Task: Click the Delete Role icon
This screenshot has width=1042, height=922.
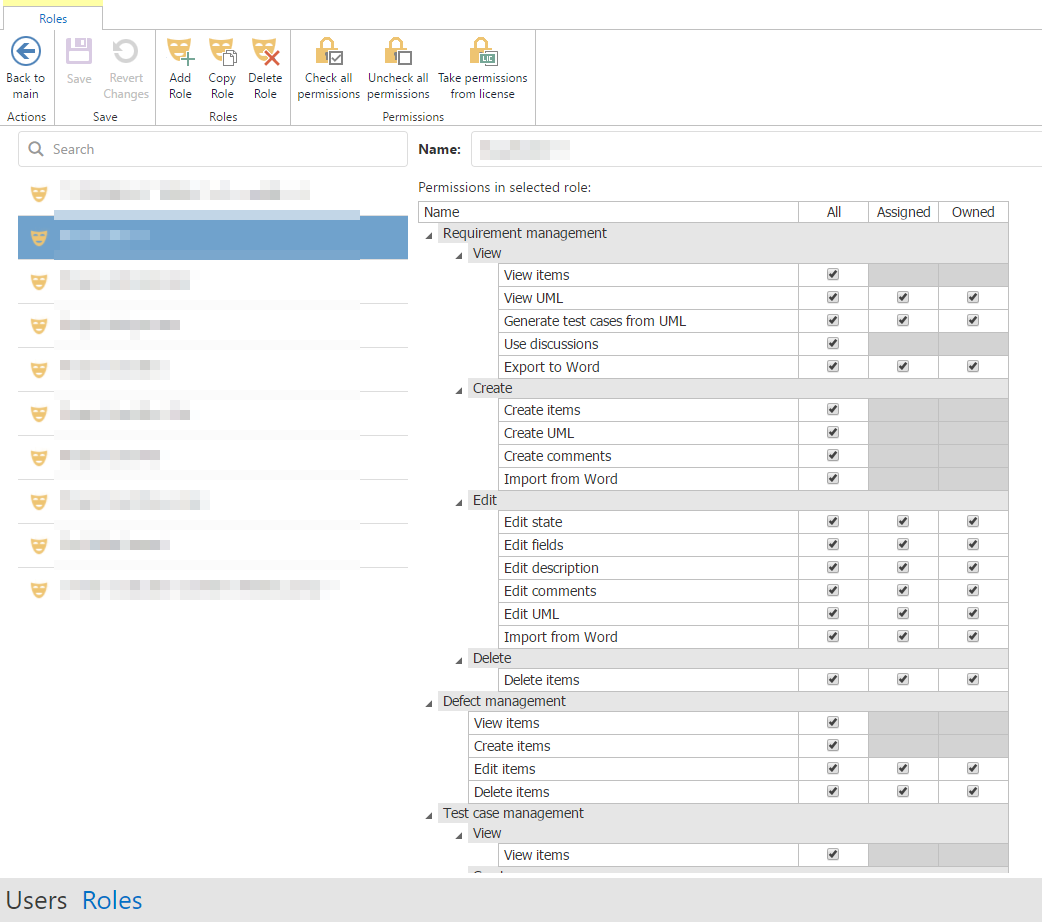Action: (265, 52)
